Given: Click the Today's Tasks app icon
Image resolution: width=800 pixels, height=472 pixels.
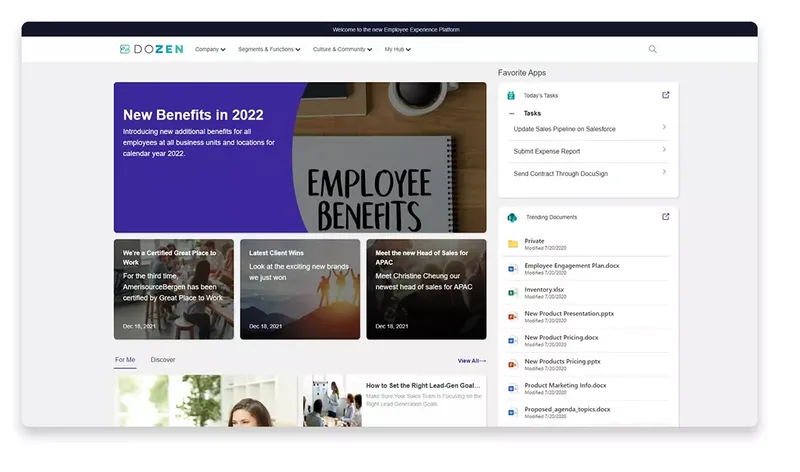Looking at the screenshot, I should [x=511, y=95].
